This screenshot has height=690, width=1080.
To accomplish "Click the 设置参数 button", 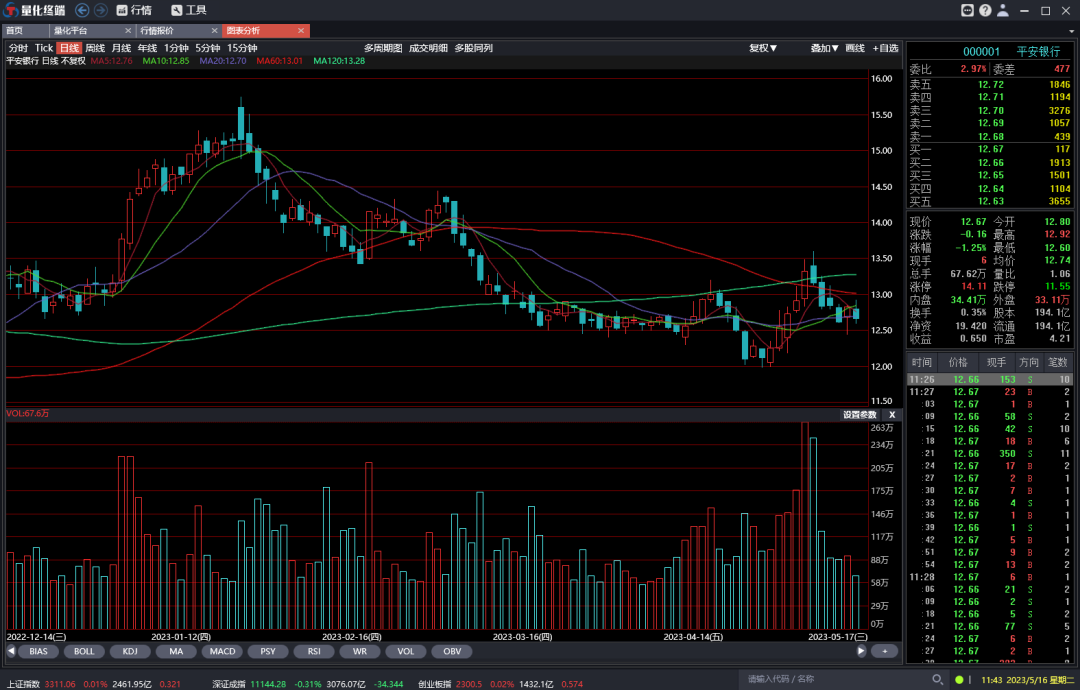I will pos(859,414).
